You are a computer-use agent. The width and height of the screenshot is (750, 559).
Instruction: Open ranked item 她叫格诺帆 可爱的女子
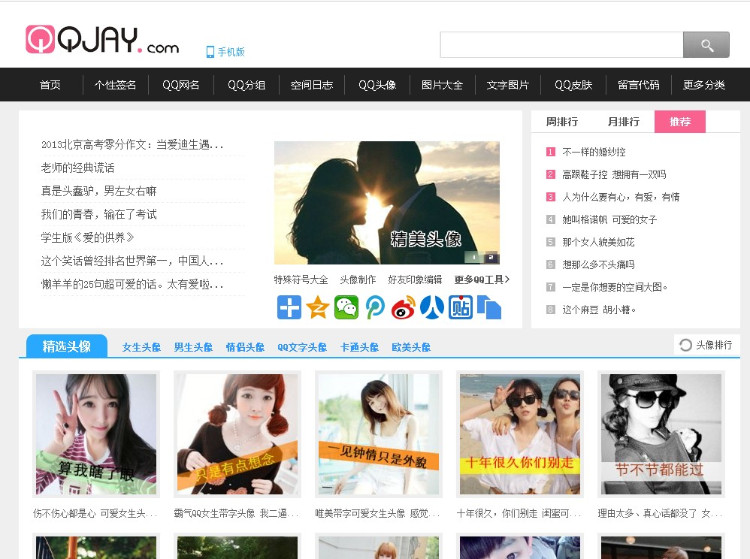[x=609, y=219]
